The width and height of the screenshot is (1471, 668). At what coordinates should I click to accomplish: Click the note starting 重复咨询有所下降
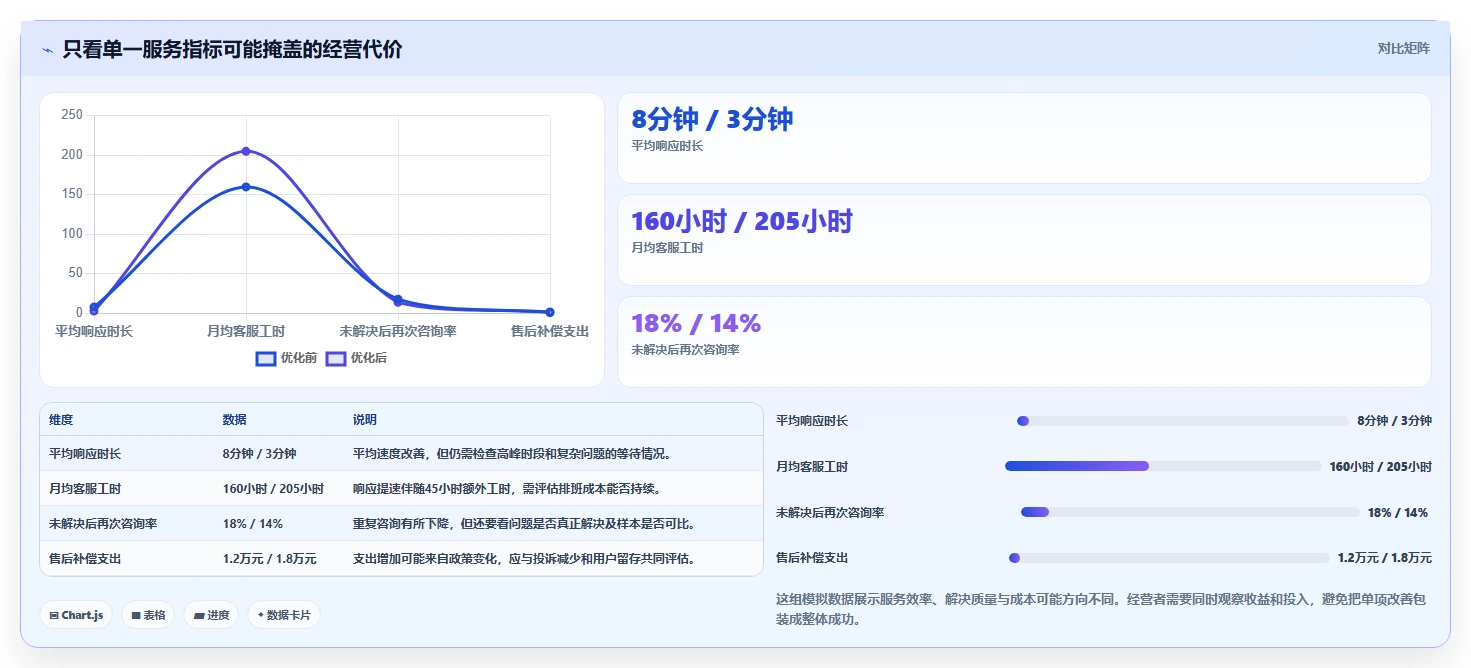[524, 524]
